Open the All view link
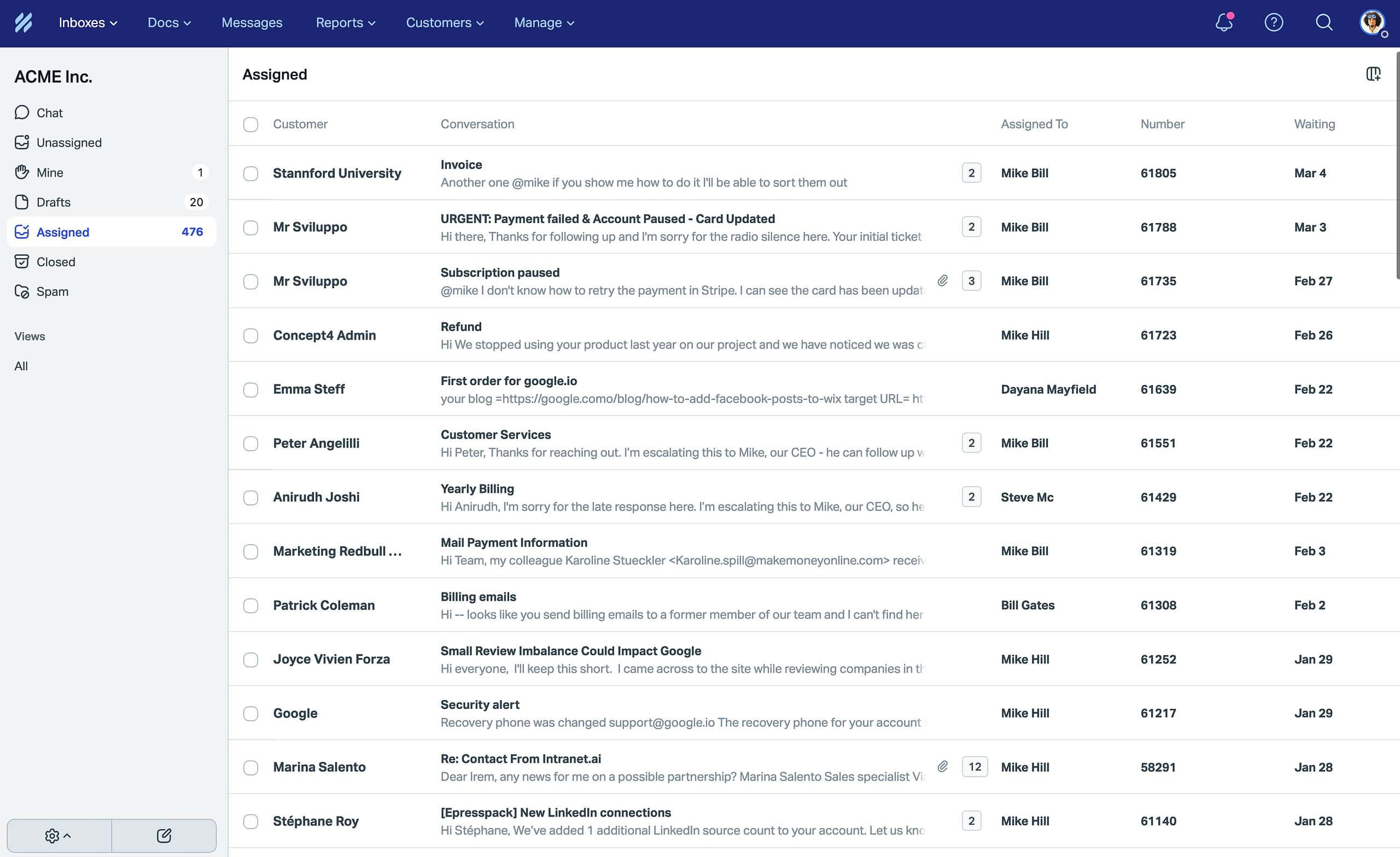 (21, 366)
